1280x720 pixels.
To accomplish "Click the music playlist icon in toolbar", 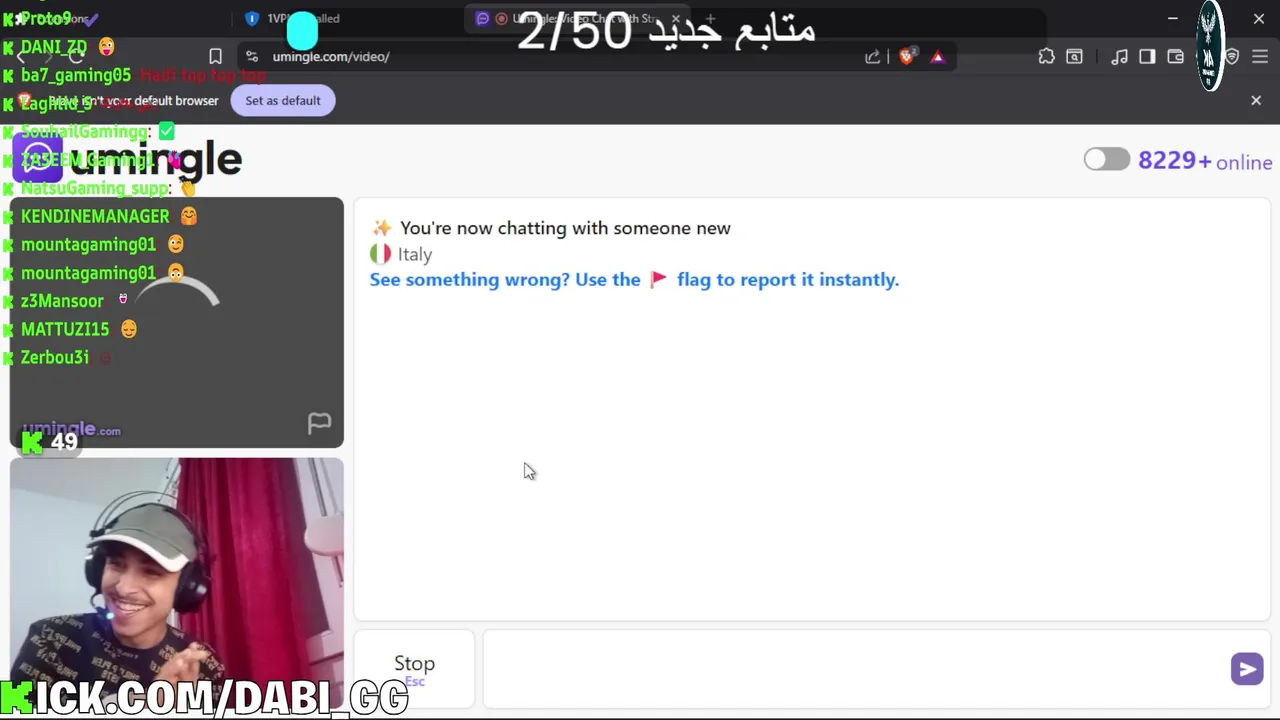I will pos(1120,57).
